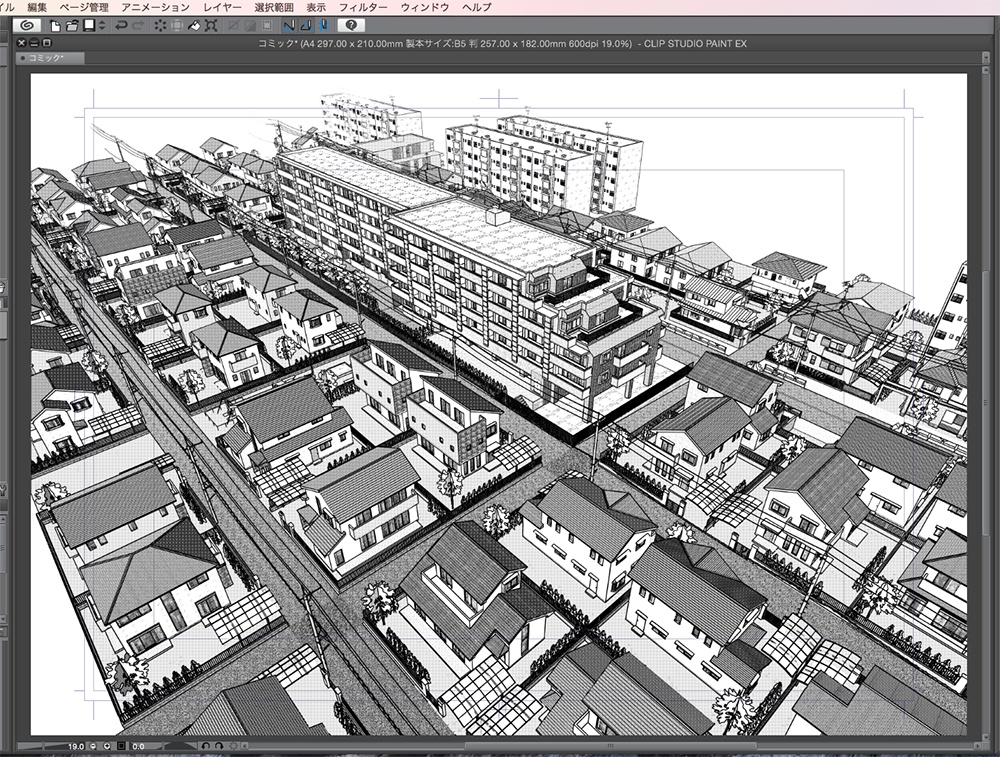1000x757 pixels.
Task: Open the CLIP STUDIO launcher icon
Action: pos(27,25)
